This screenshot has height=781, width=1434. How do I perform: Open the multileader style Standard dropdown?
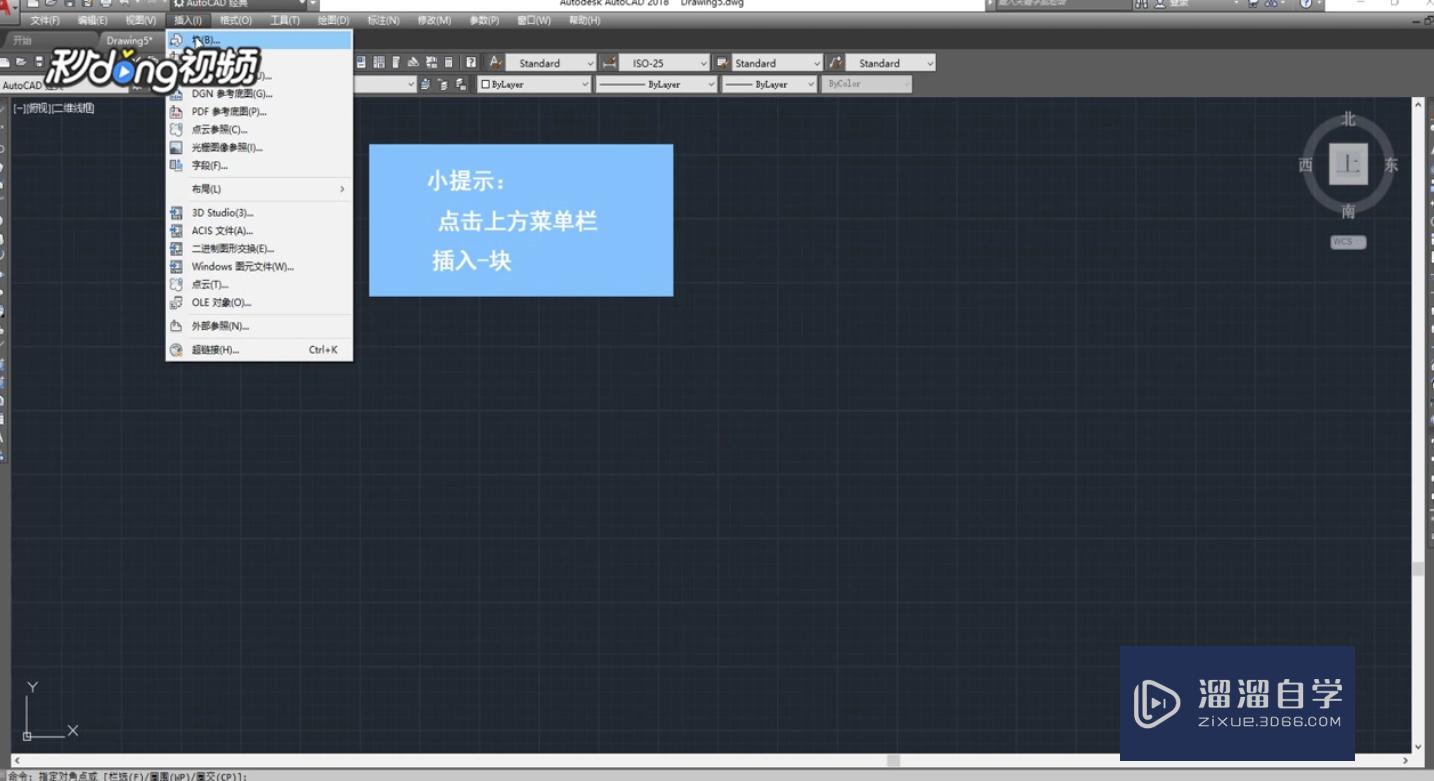891,63
